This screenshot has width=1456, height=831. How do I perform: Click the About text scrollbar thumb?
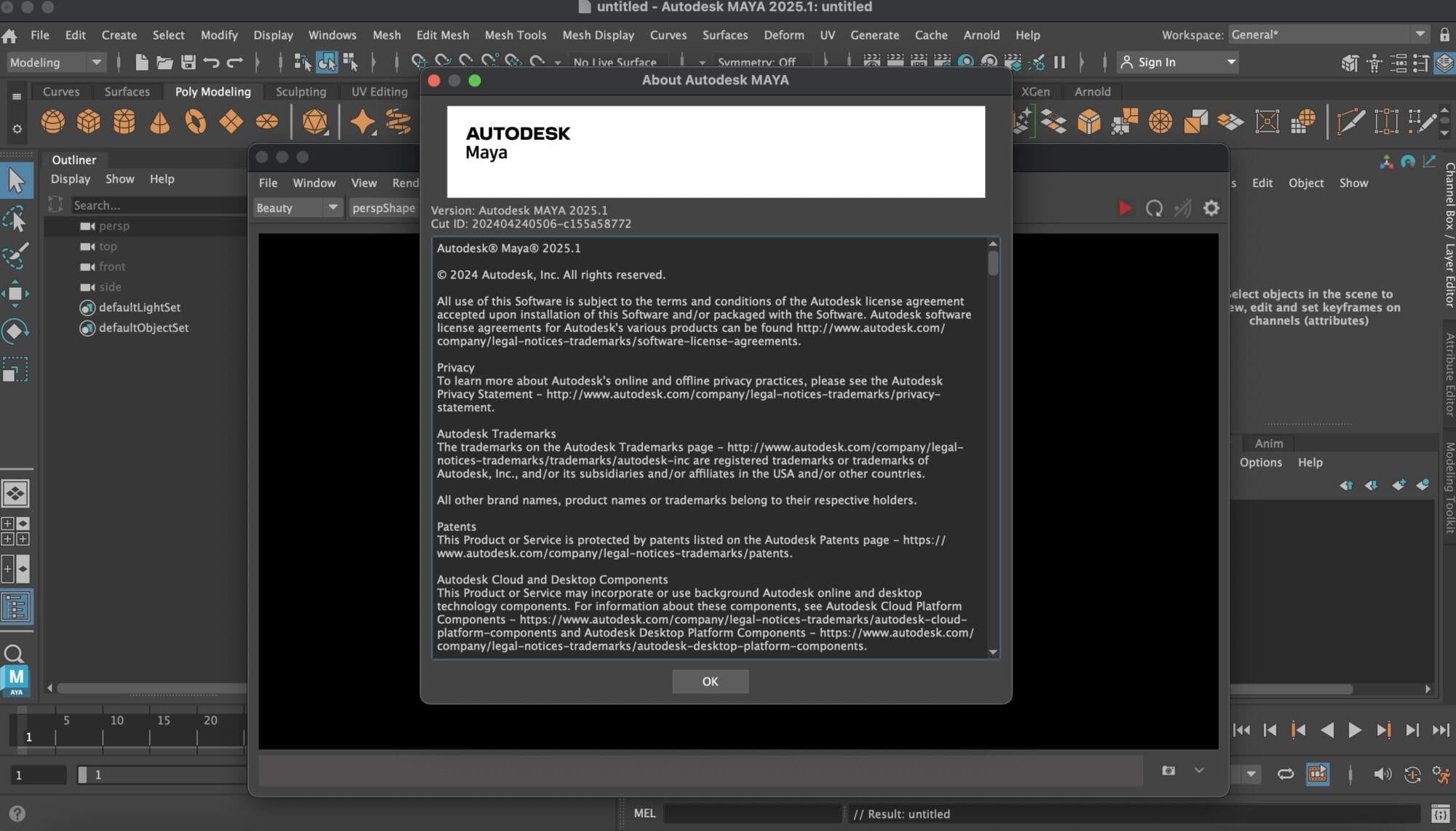[993, 262]
